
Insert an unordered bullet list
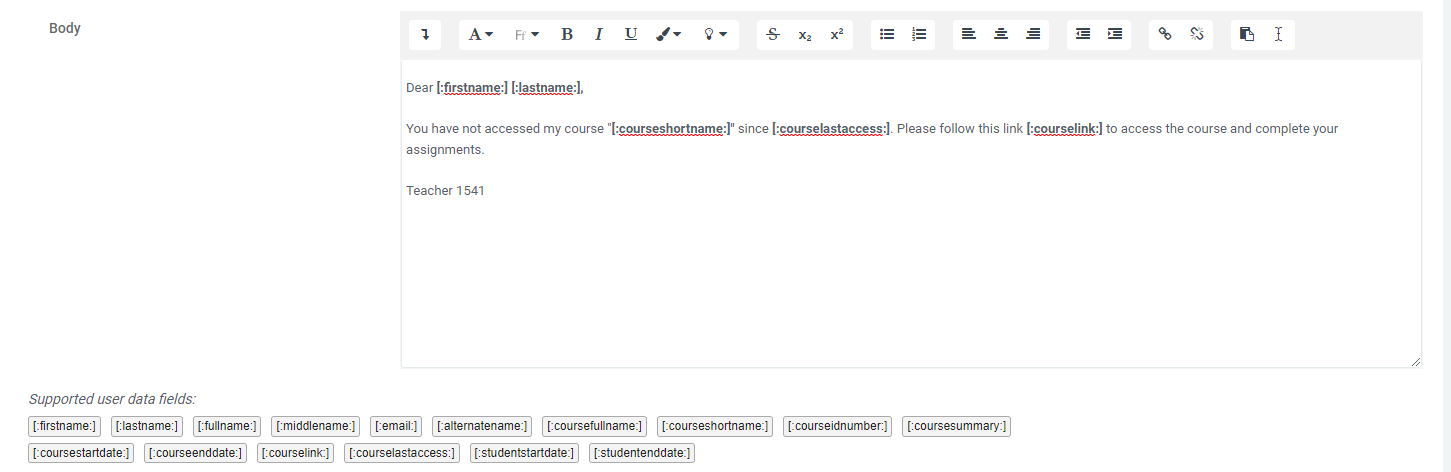[887, 35]
